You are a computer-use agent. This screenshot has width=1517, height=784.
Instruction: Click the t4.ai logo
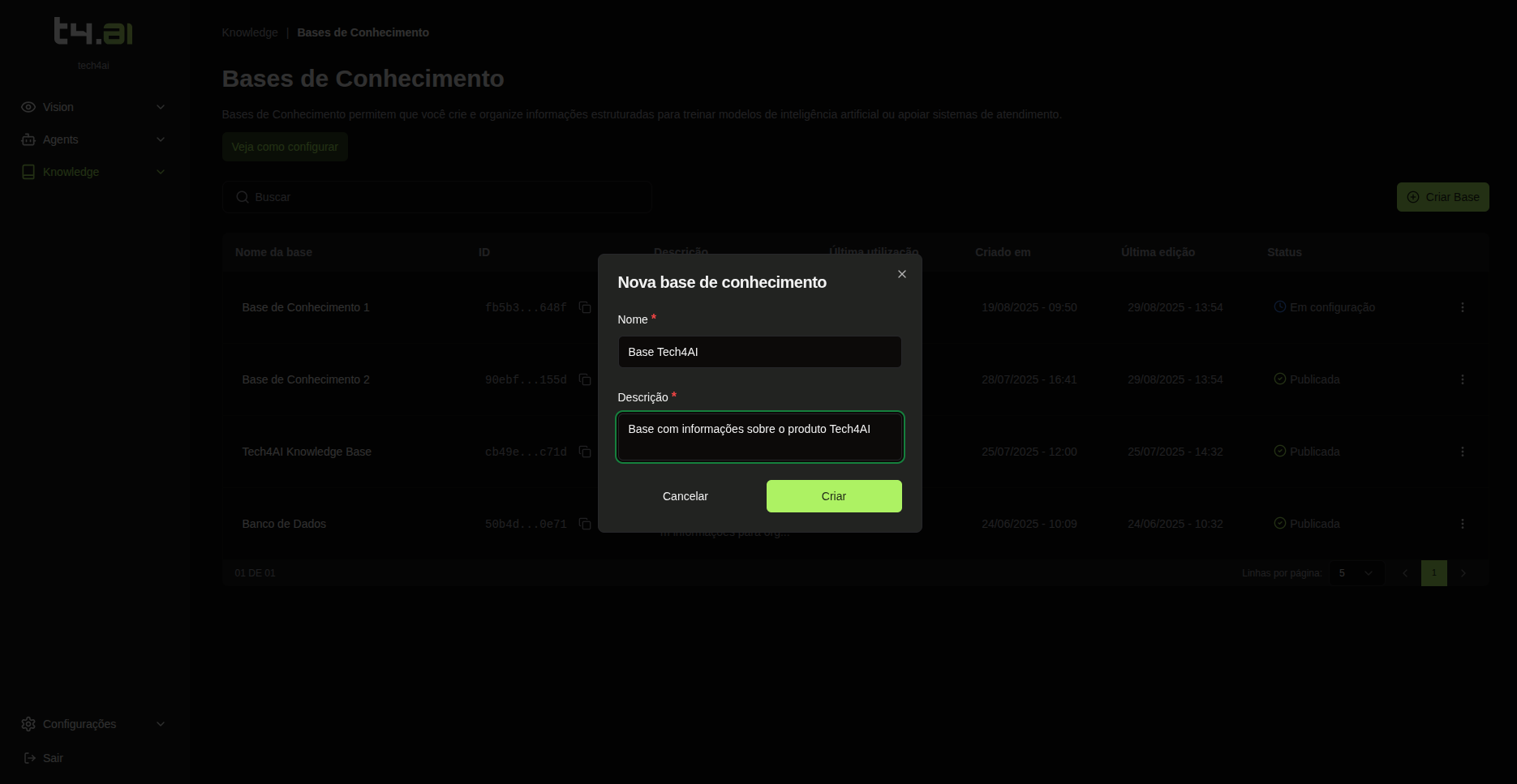93,32
